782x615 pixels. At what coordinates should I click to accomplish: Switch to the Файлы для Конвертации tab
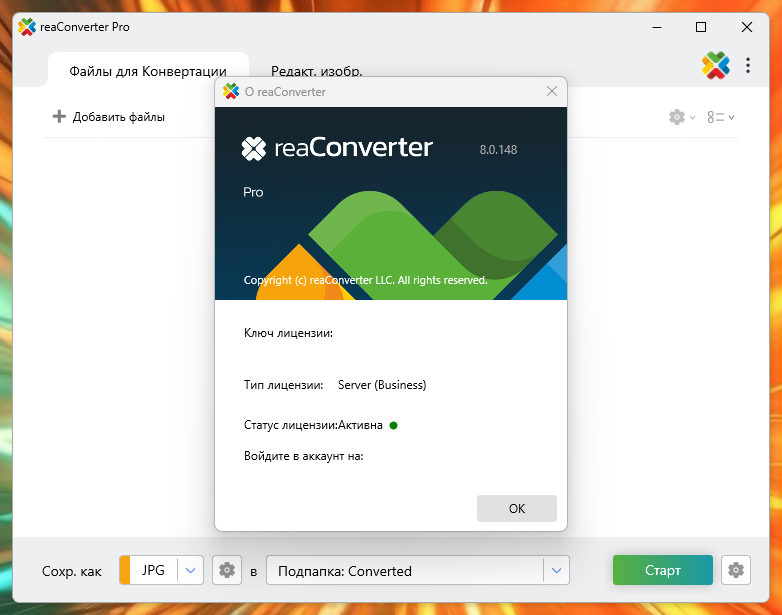[148, 71]
